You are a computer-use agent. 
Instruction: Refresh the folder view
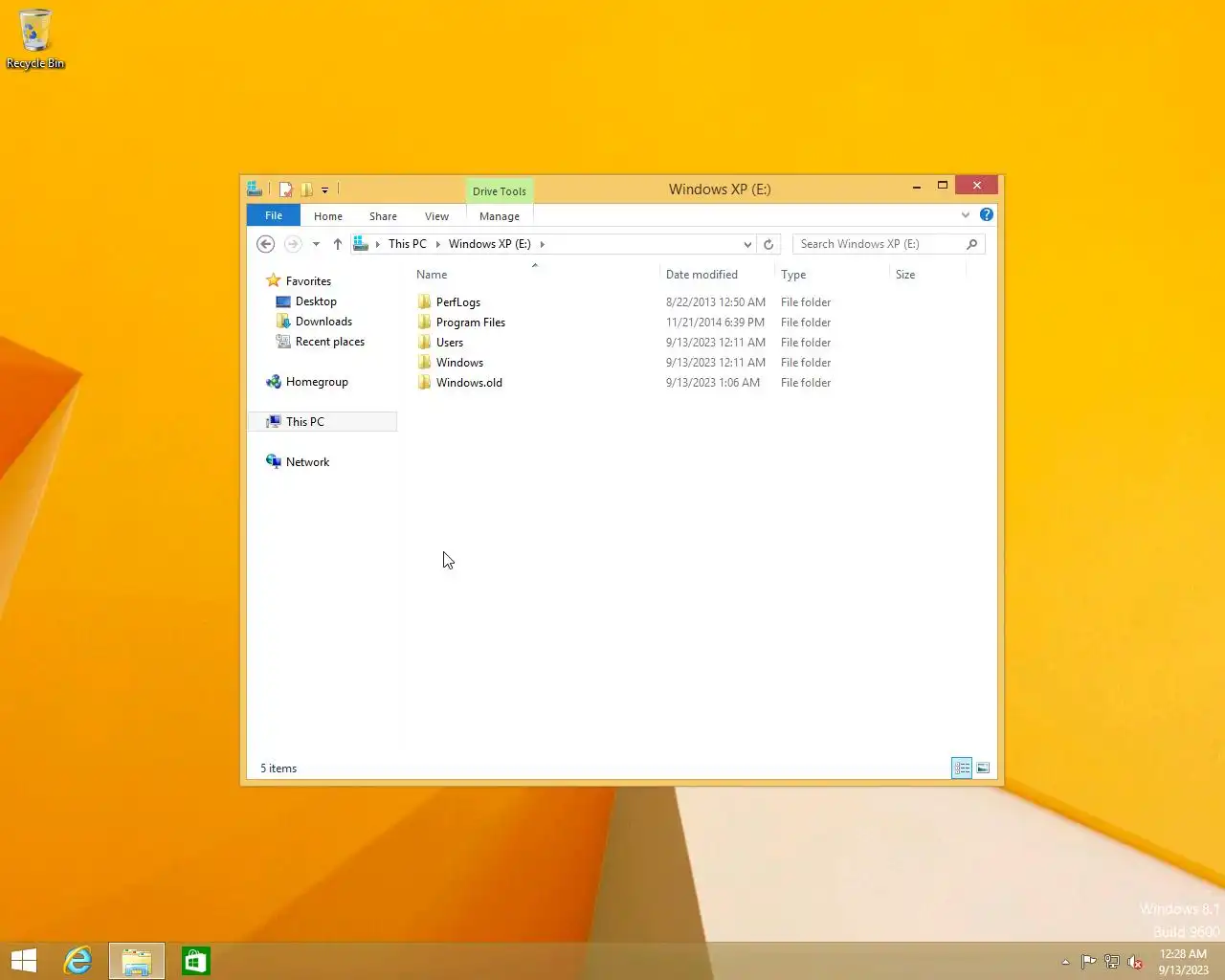pyautogui.click(x=768, y=244)
